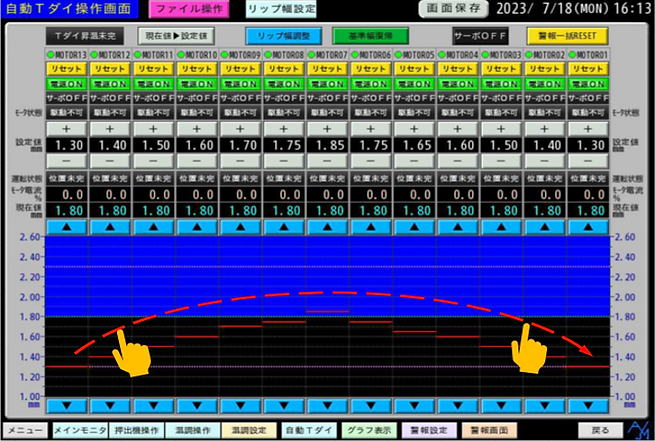Viewport: 655px width, 441px height.
Task: Switch to 温調設定 screen
Action: (x=249, y=431)
